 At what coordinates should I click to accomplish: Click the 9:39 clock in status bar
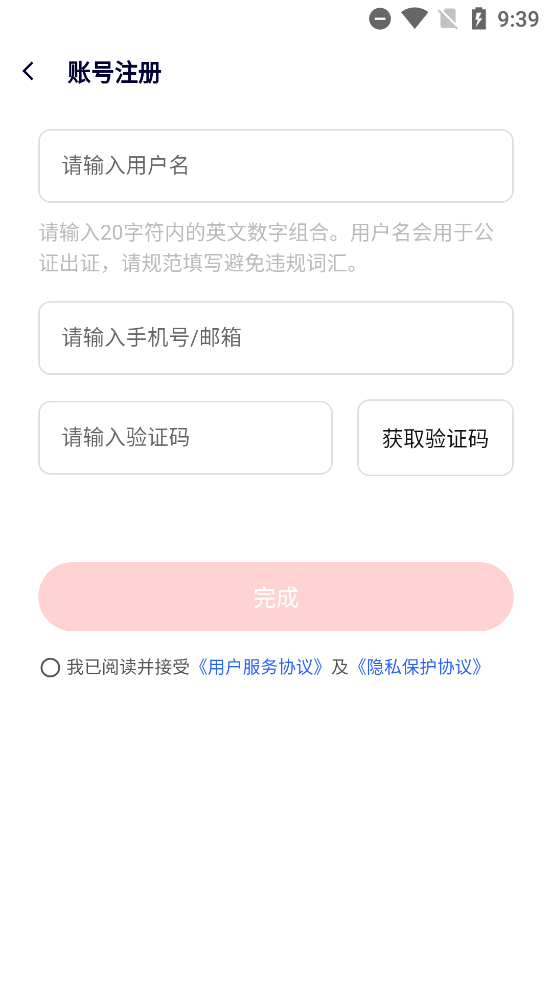pos(518,19)
